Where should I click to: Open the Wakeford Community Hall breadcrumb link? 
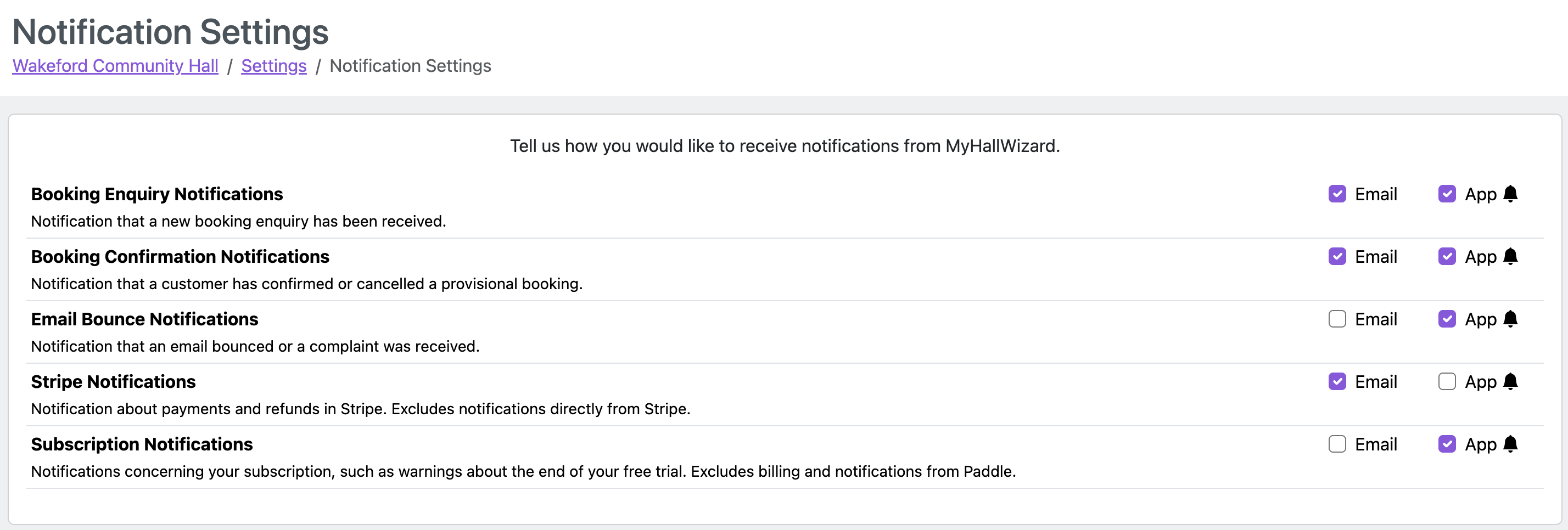coord(115,66)
